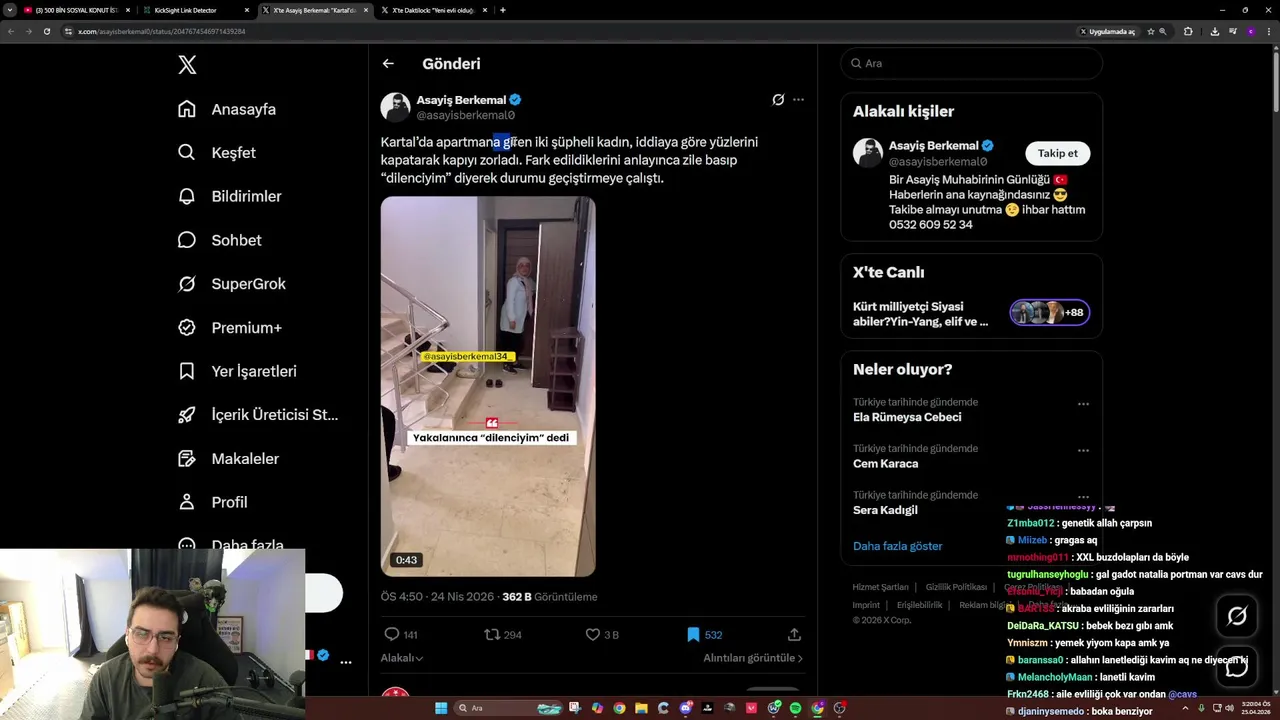The image size is (1280, 720).
Task: Open the browser zoom indicator
Action: coord(1163,31)
